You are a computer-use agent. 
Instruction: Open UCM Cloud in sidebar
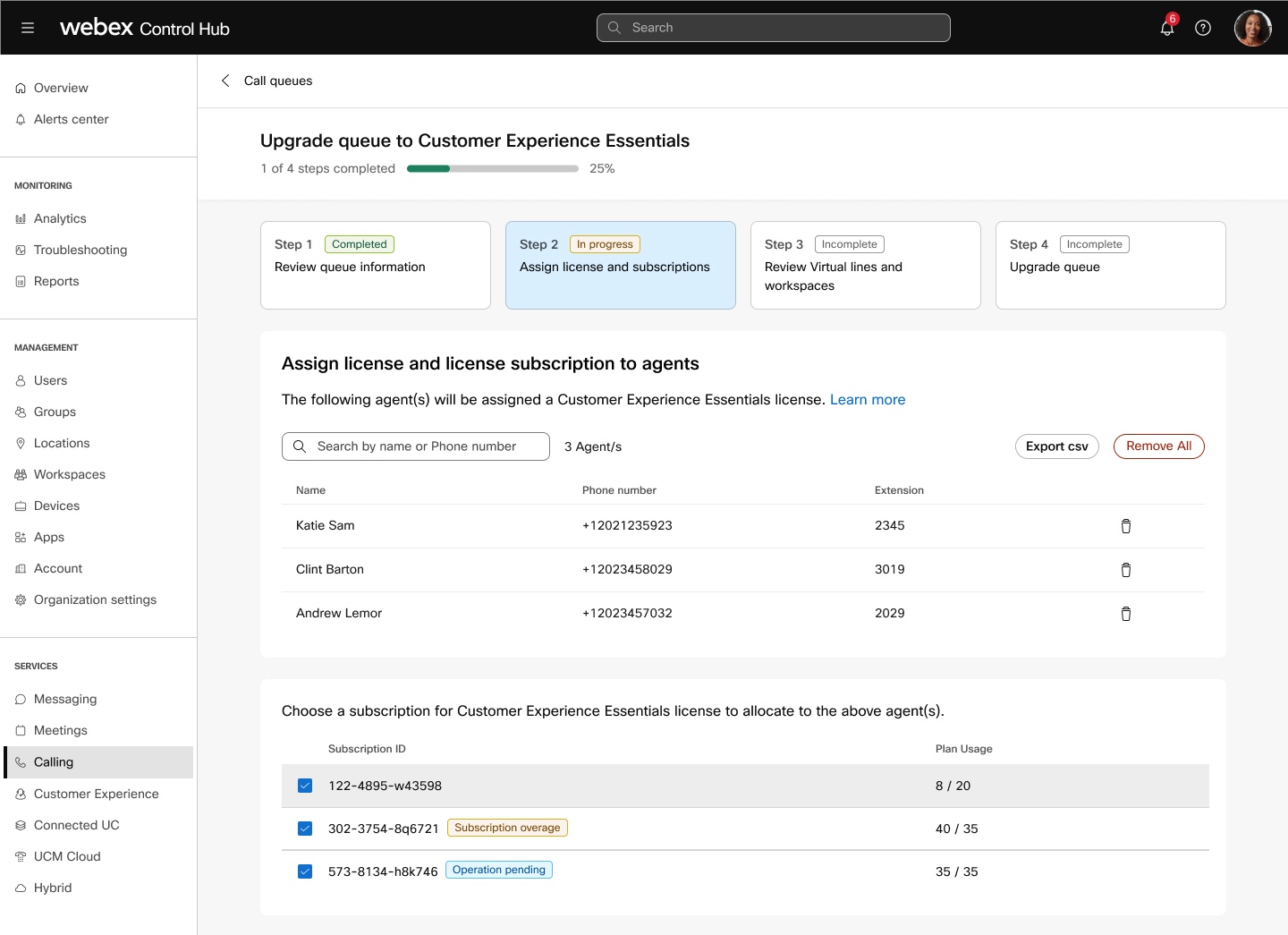tap(98, 856)
